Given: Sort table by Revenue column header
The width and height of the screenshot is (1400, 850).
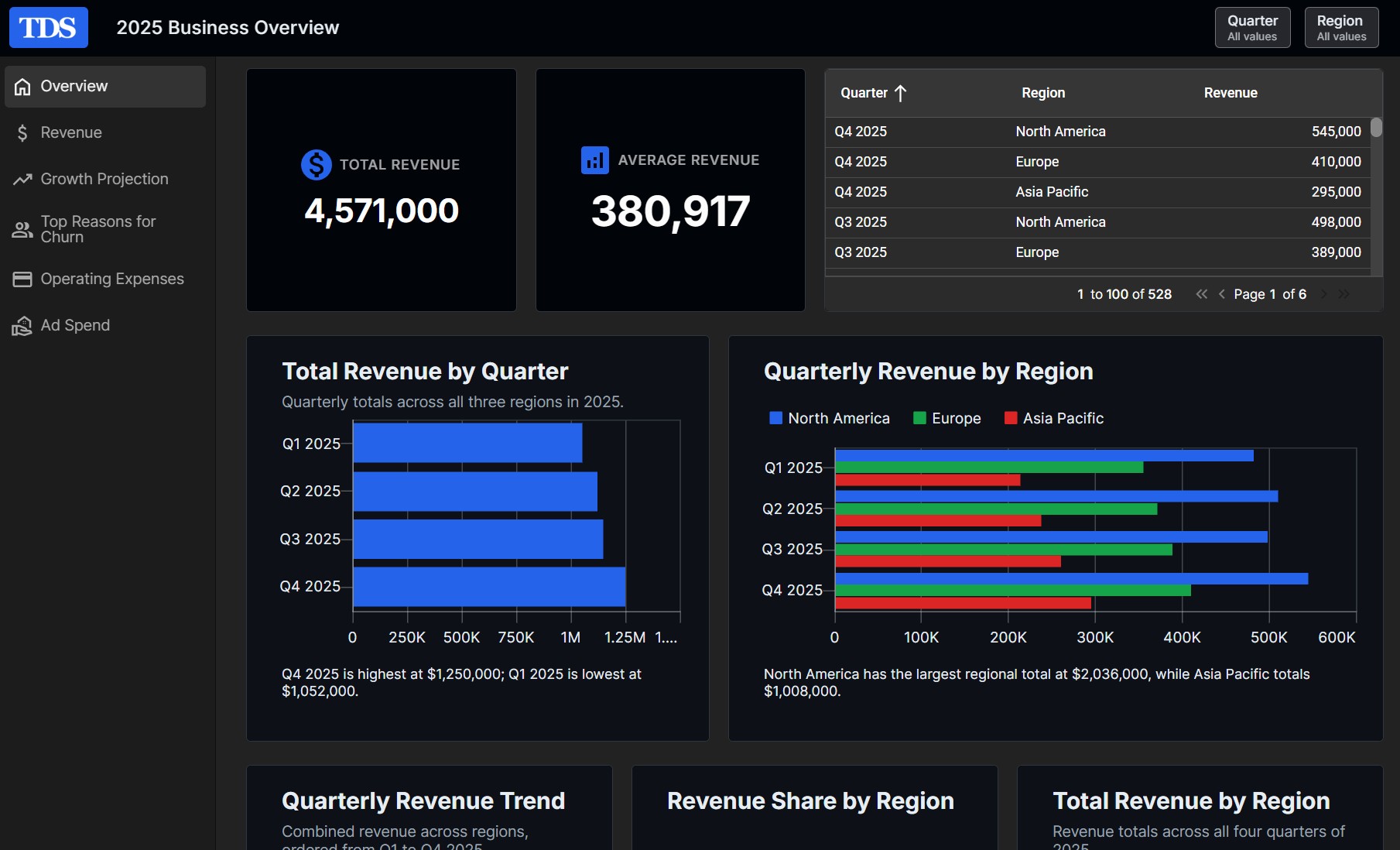Looking at the screenshot, I should (x=1231, y=93).
